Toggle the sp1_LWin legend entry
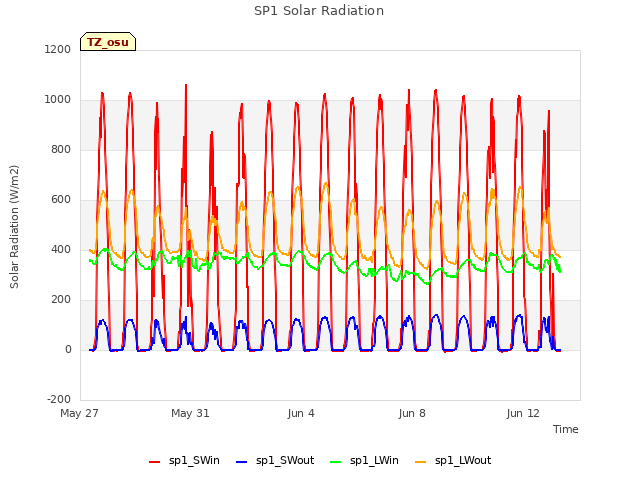640x480 pixels. coord(364,461)
